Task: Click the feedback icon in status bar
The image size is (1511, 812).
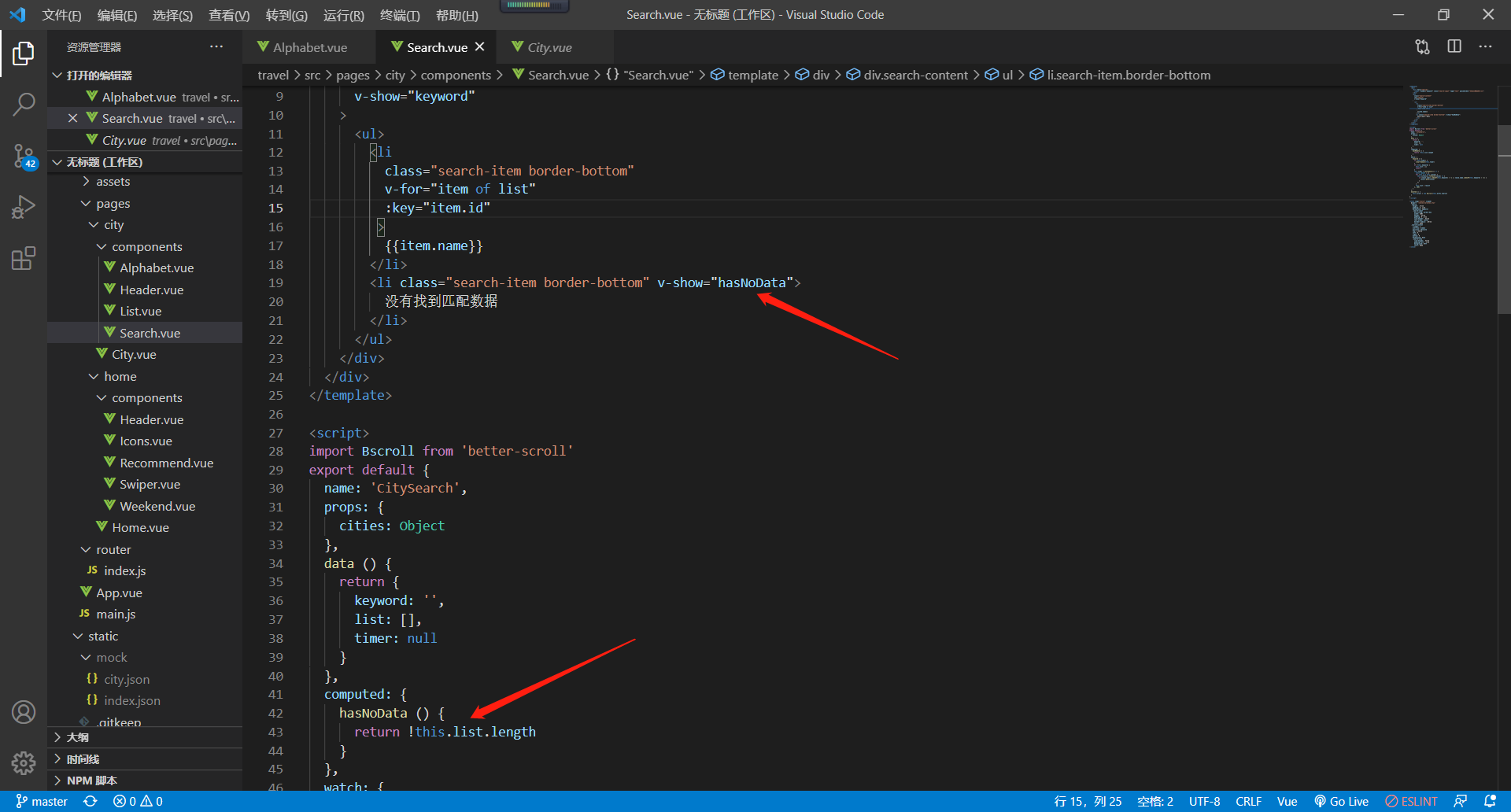Action: click(1460, 801)
